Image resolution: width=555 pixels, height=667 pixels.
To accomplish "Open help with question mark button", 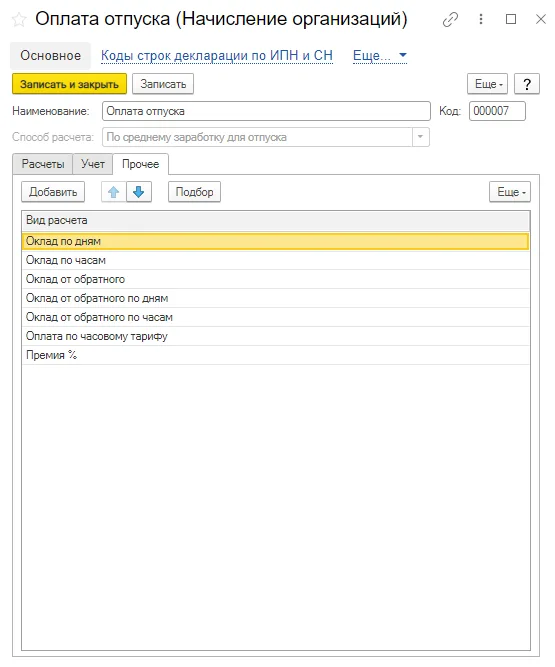I will click(527, 84).
